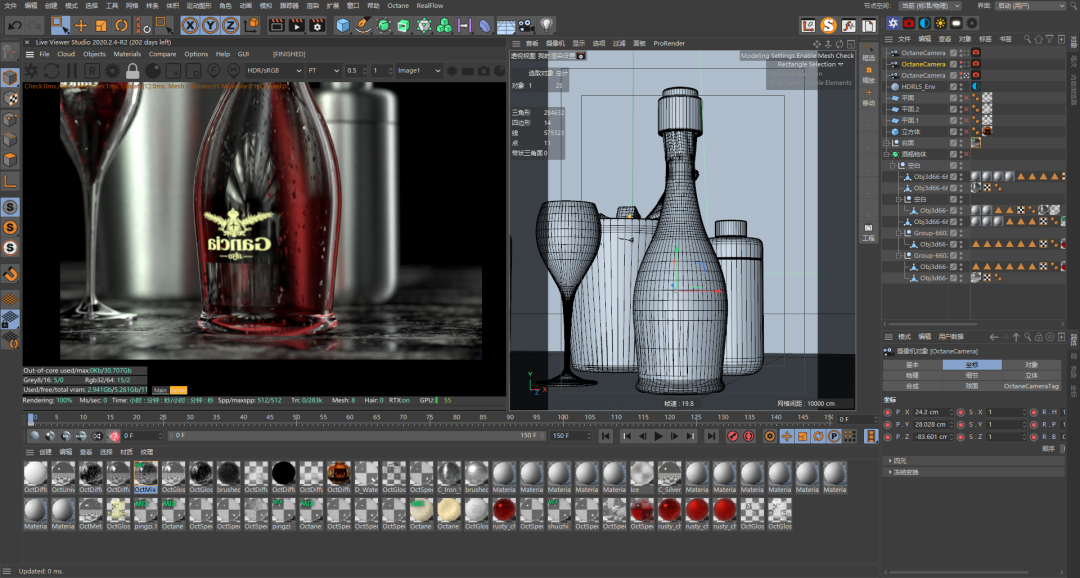
Task: Select the OctMix material thumbnail
Action: (145, 477)
